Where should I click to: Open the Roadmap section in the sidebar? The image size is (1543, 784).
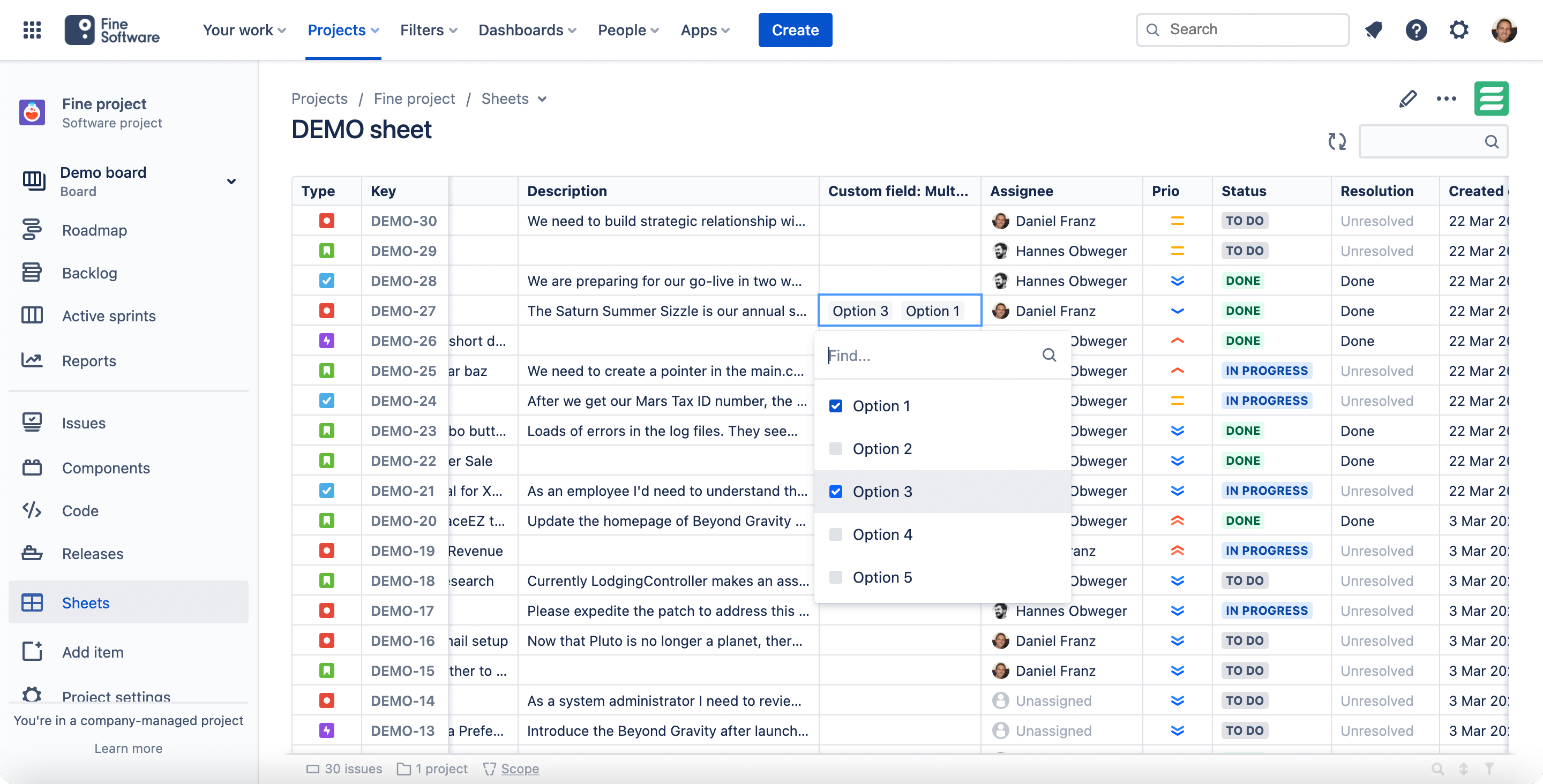[94, 230]
